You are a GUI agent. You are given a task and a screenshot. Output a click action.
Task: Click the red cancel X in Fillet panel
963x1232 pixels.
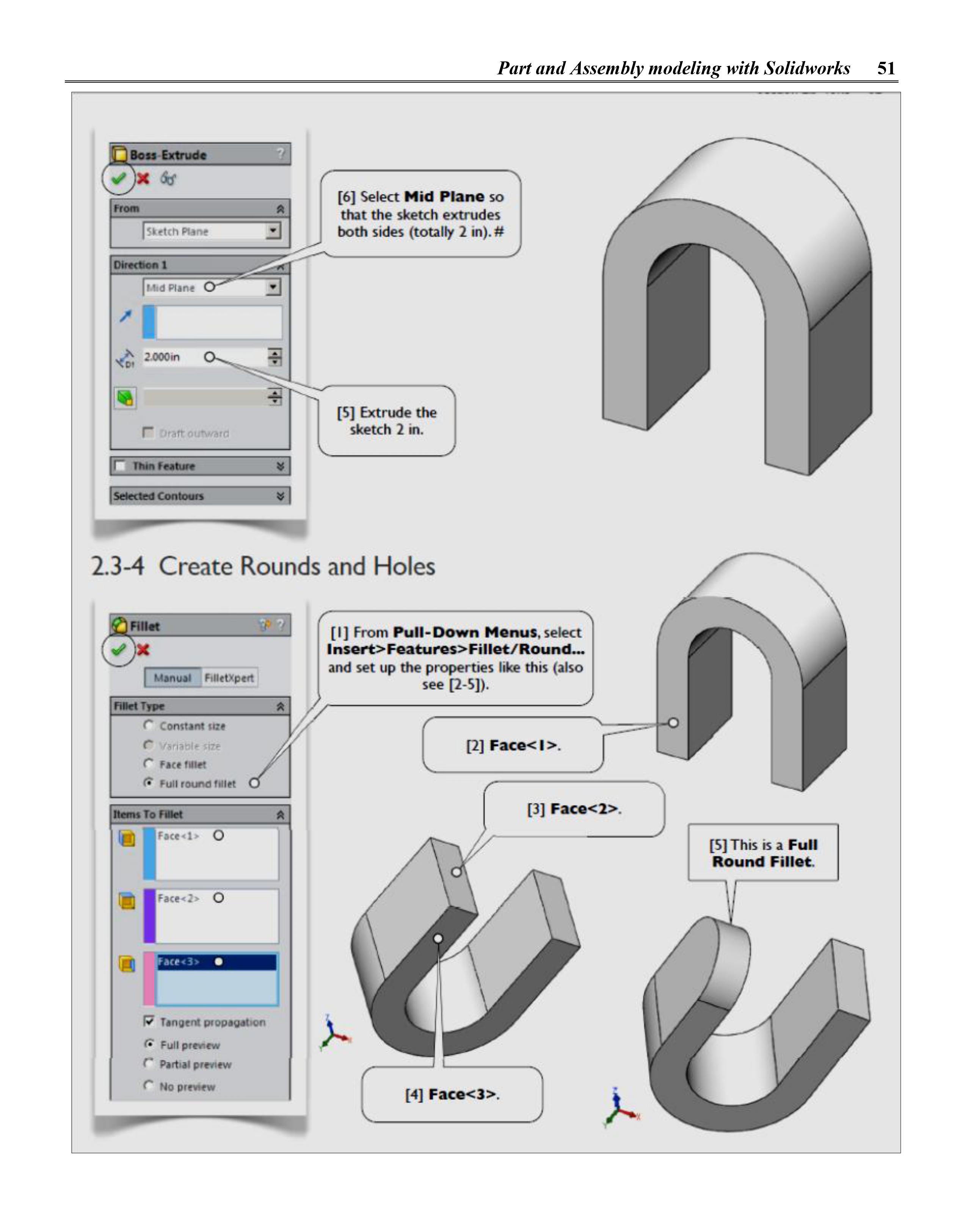pos(143,650)
